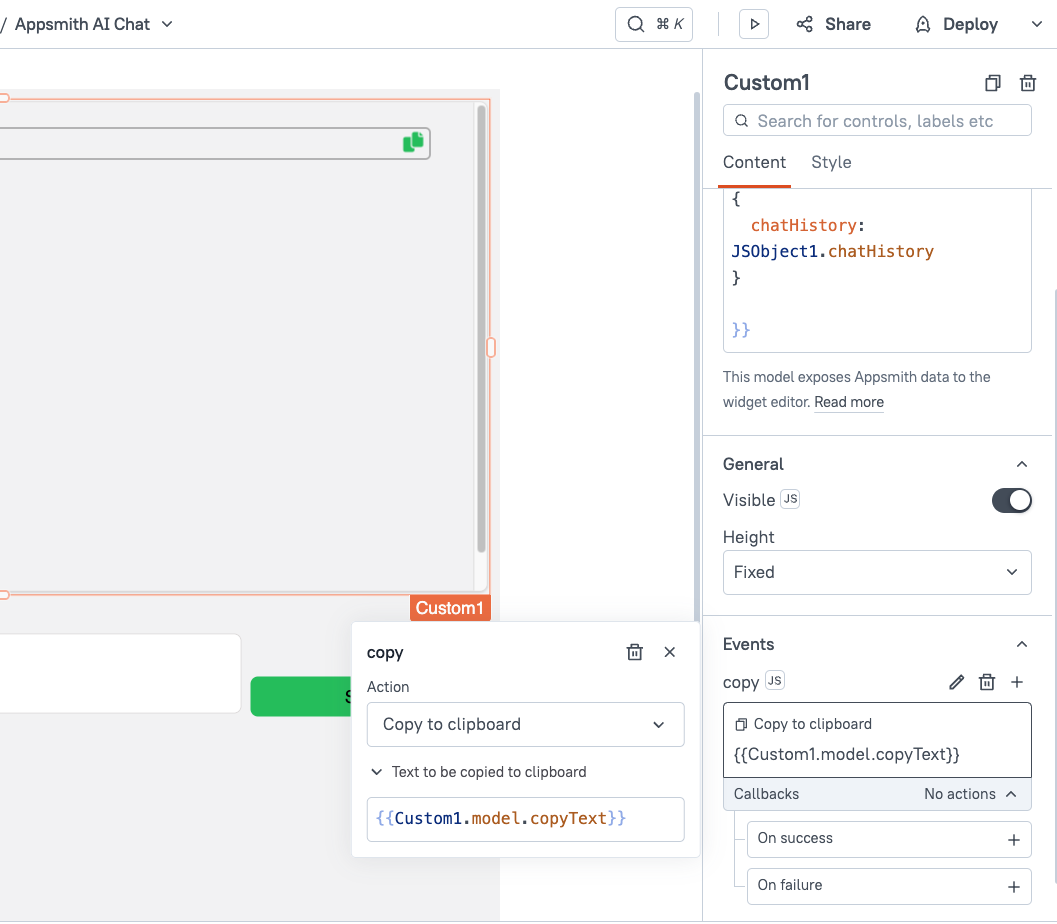Expand the Callbacks section
Image resolution: width=1057 pixels, height=924 pixels.
click(x=877, y=794)
